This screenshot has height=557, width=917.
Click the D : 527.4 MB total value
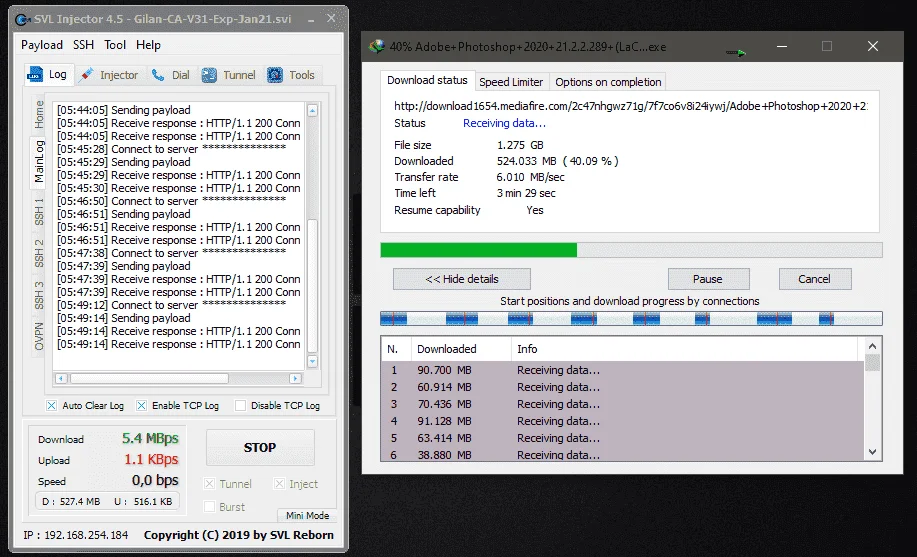(x=71, y=501)
